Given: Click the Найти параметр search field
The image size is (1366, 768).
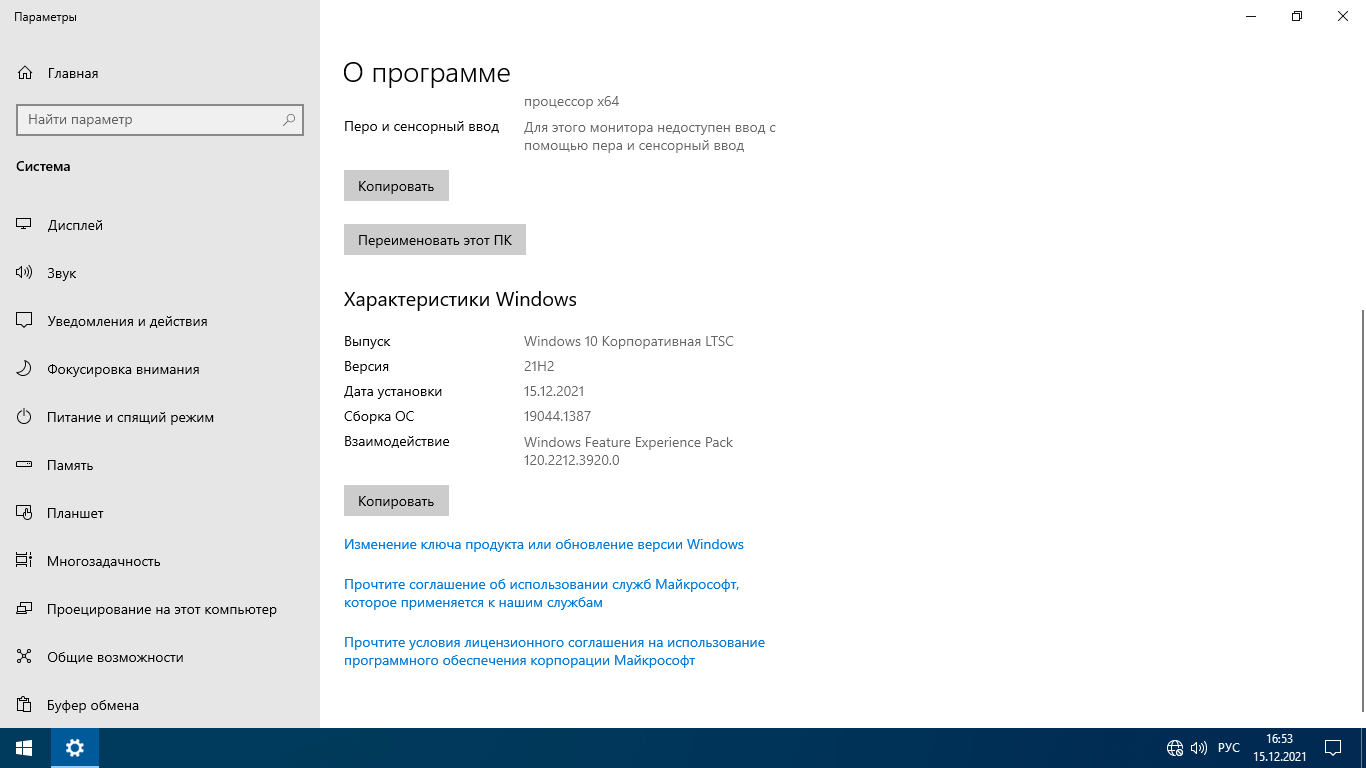Looking at the screenshot, I should pos(160,119).
